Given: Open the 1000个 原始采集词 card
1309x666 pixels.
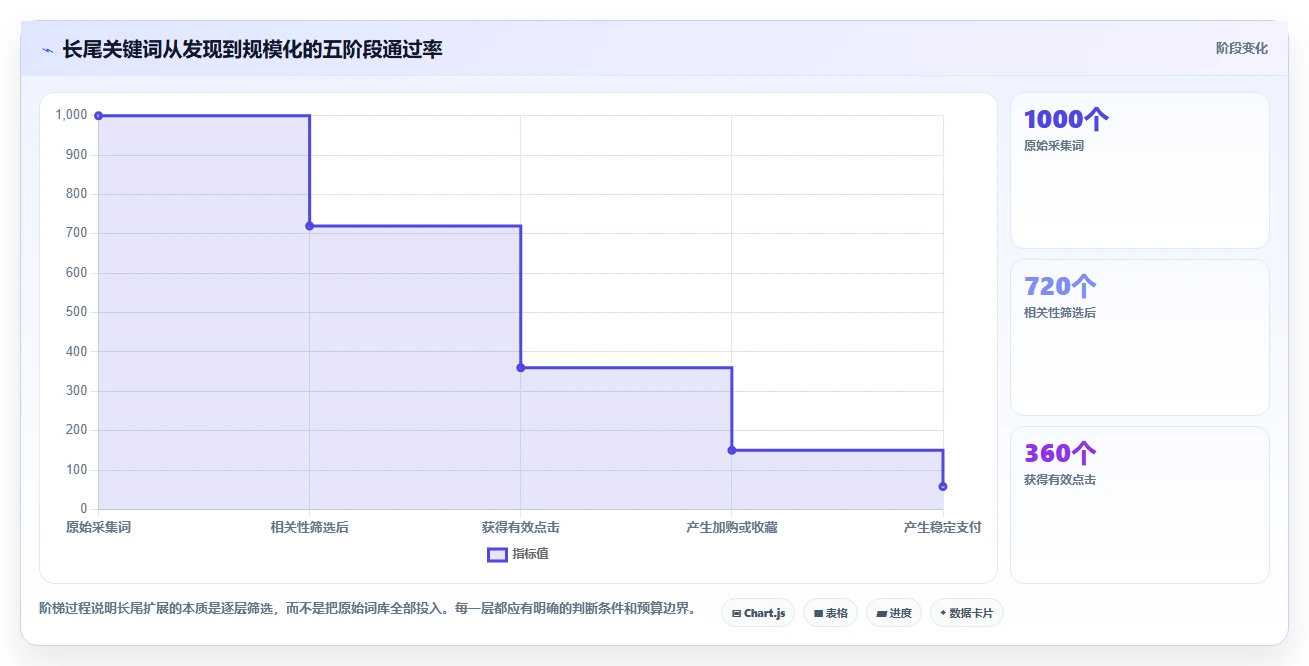Looking at the screenshot, I should (x=1139, y=170).
